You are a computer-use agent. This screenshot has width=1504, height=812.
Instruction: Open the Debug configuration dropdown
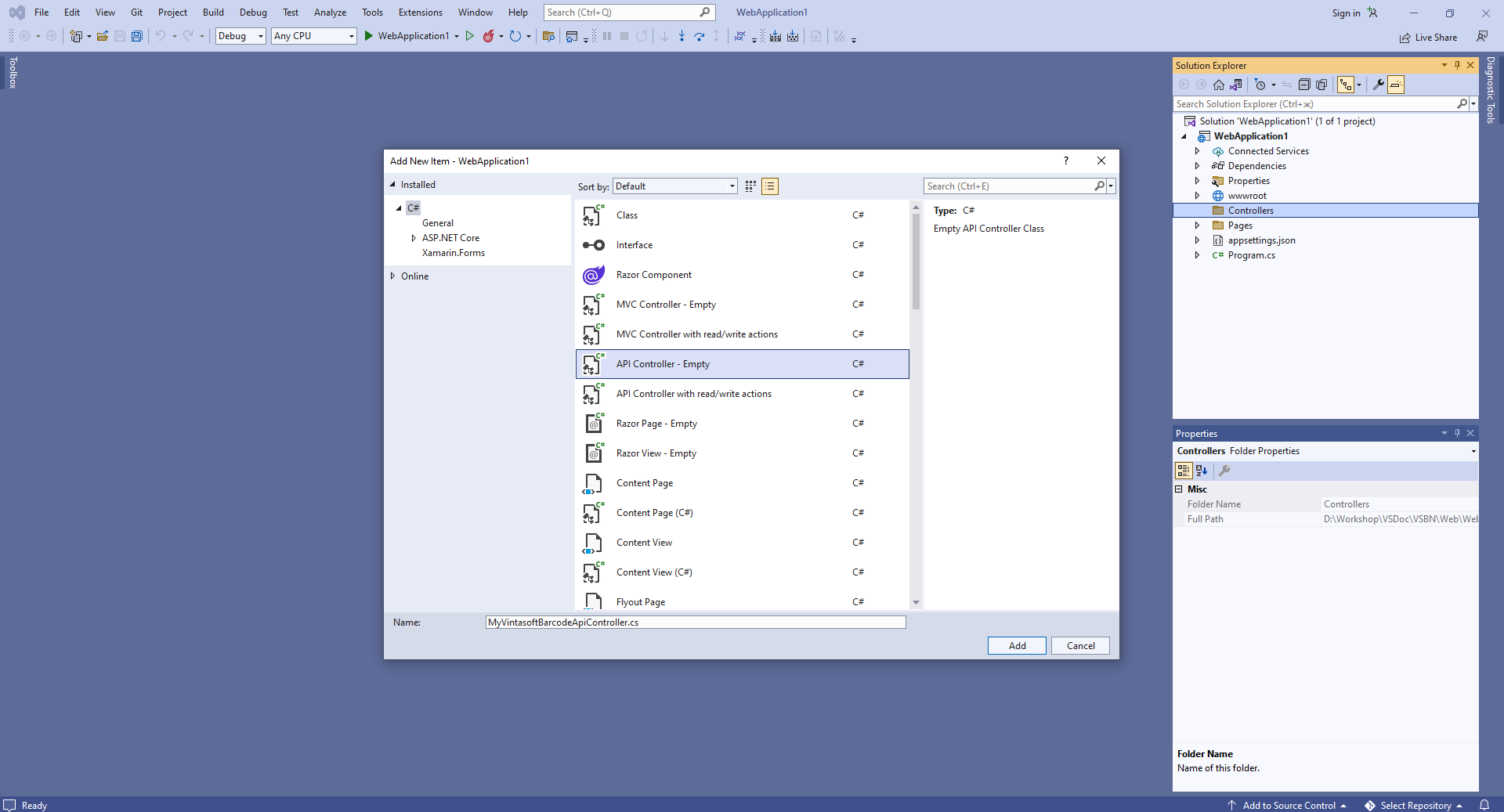coord(240,36)
